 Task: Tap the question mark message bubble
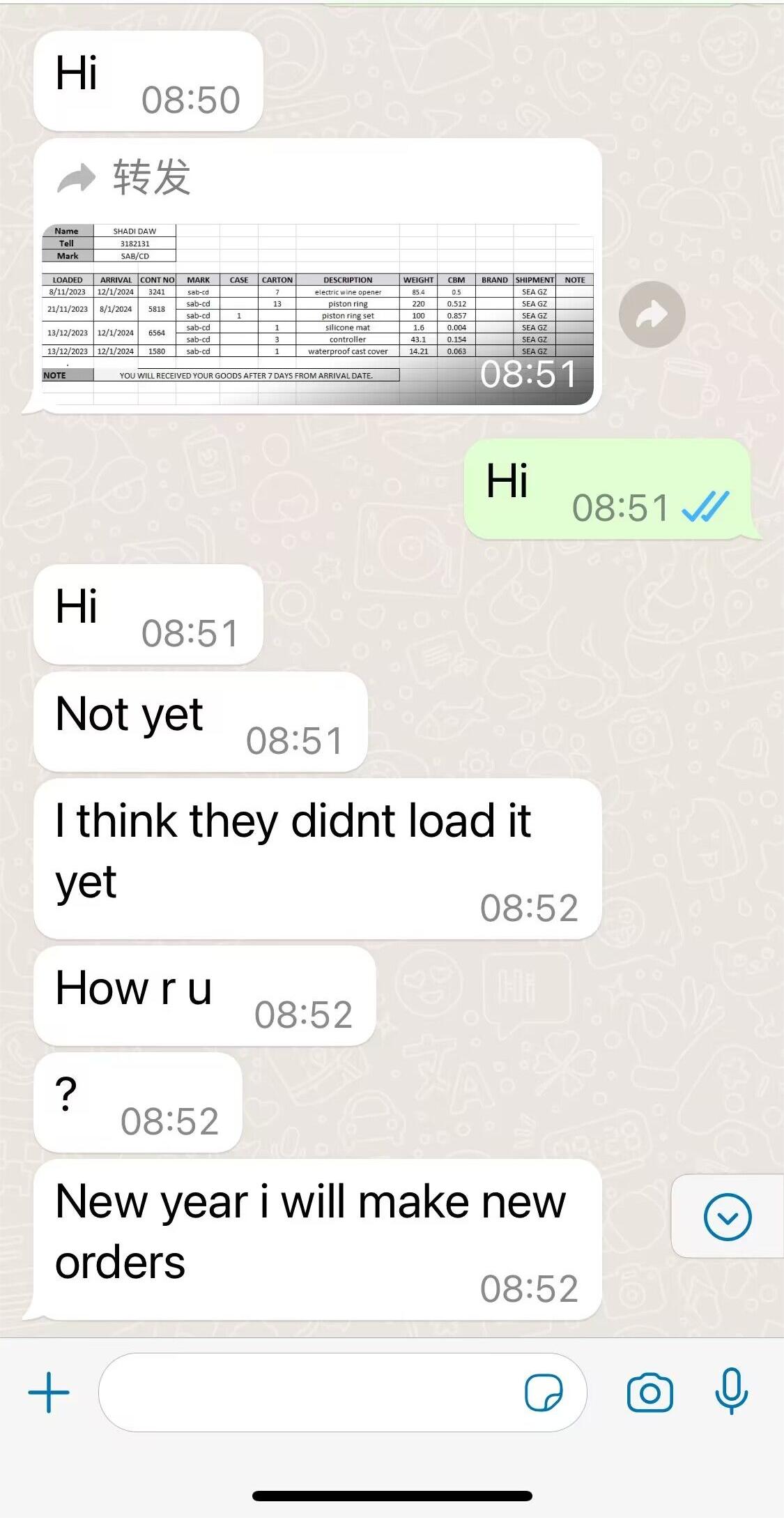point(137,1102)
